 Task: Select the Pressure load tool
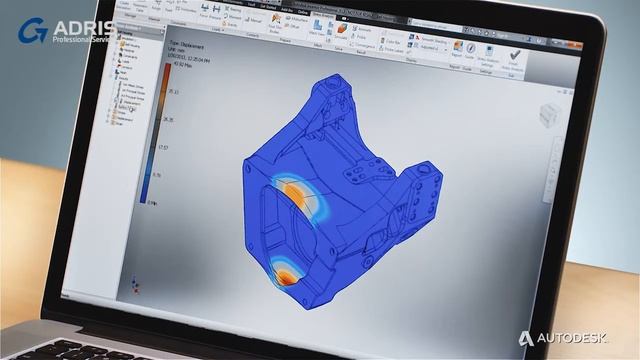click(x=216, y=13)
